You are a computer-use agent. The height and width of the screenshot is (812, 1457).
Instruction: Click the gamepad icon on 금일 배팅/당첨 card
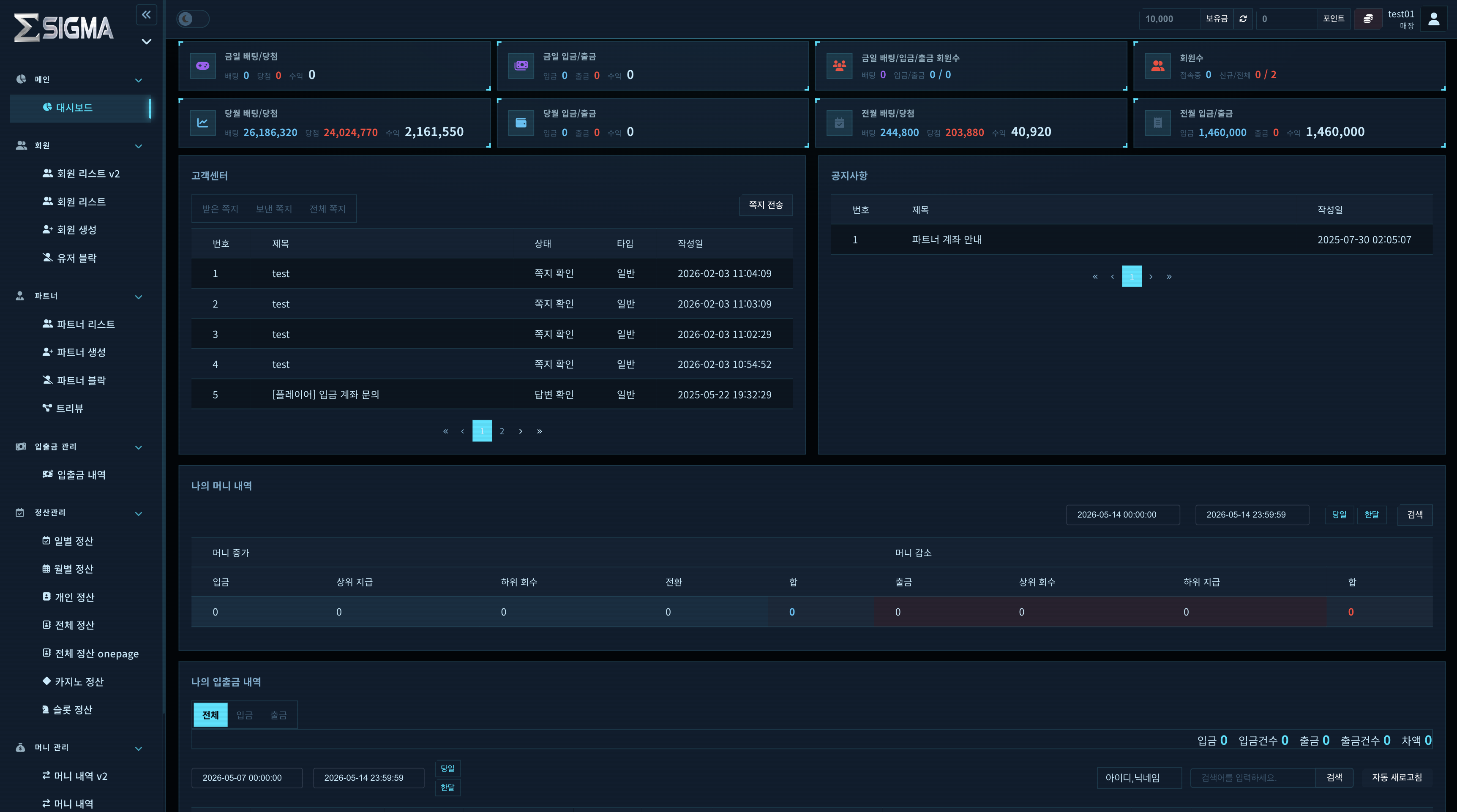coord(202,65)
